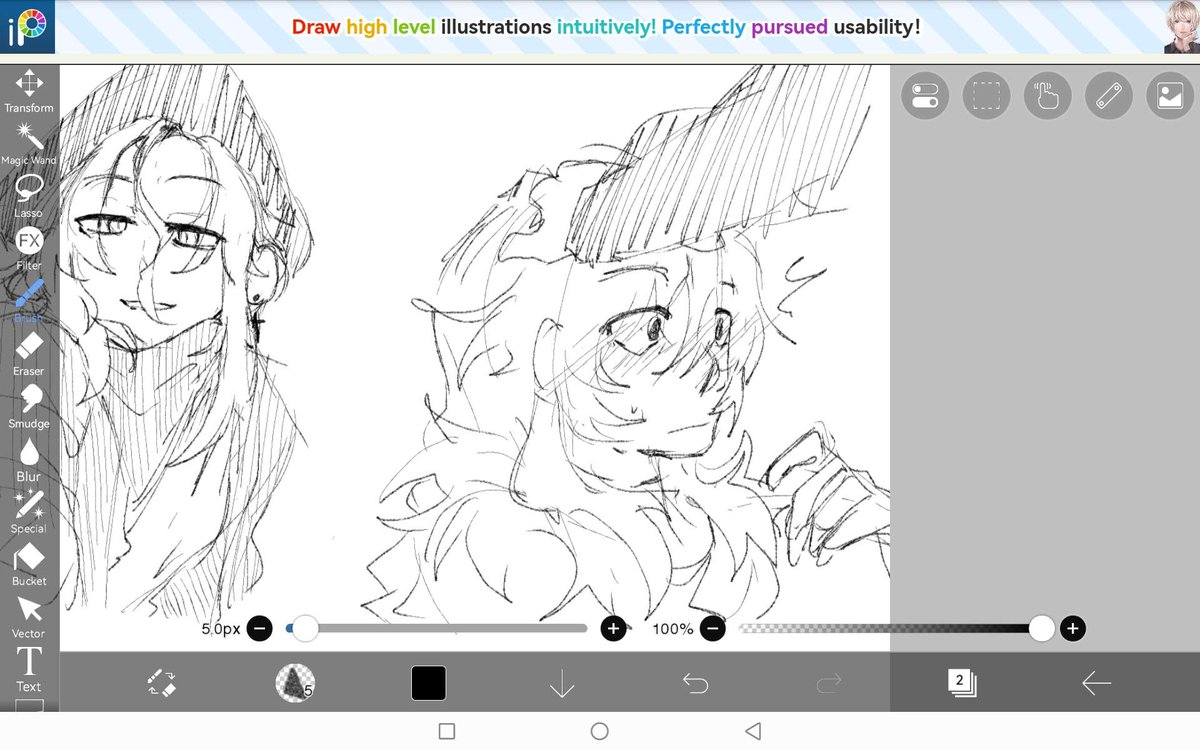Screen dimensions: 1200x750
Task: Open the canvas material image icon
Action: (x=1170, y=96)
